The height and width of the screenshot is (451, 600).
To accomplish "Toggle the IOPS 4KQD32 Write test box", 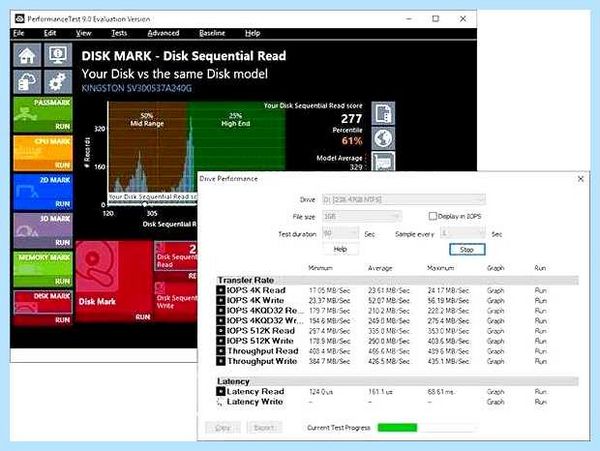I will pos(221,321).
